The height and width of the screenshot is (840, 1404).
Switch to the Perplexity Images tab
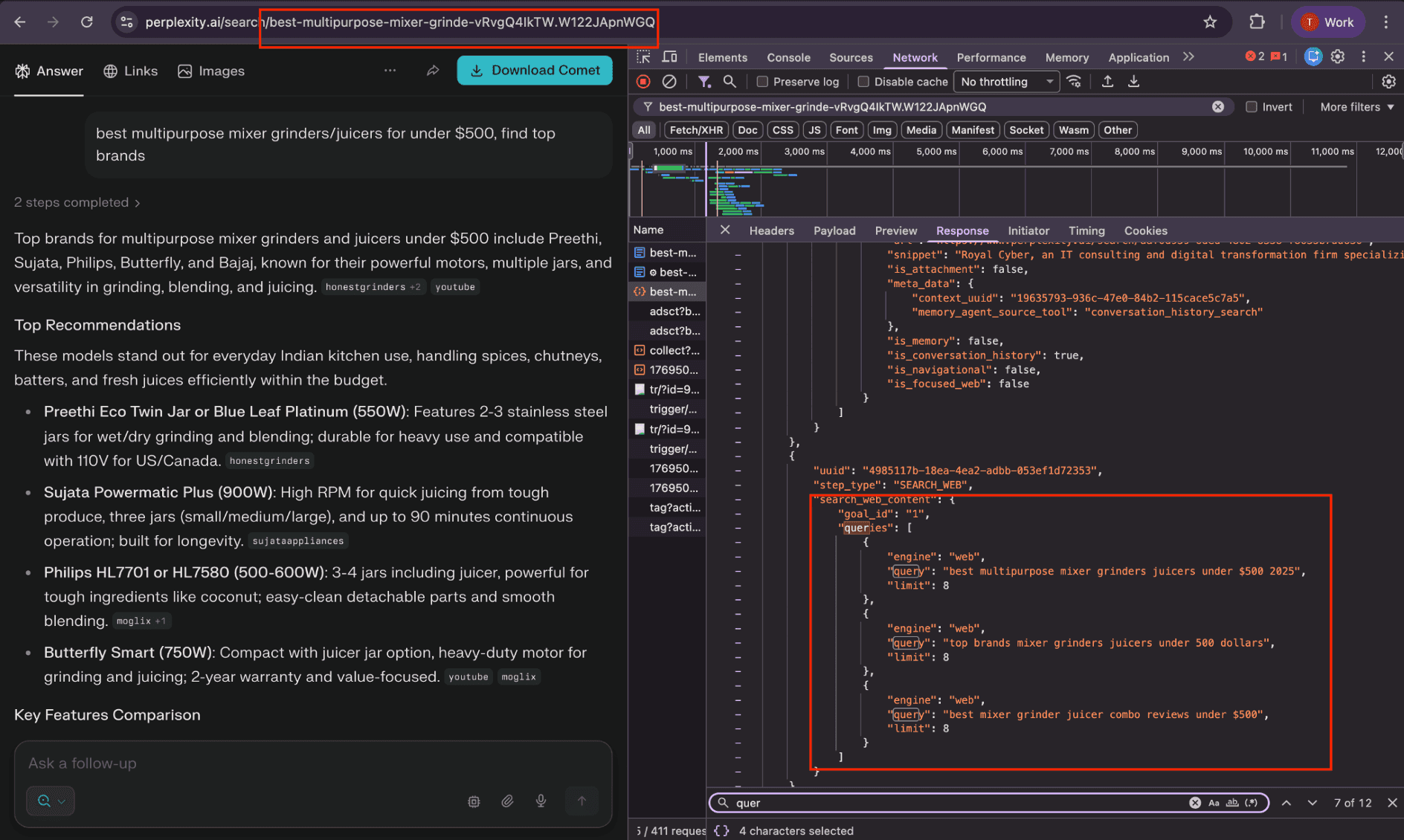211,71
